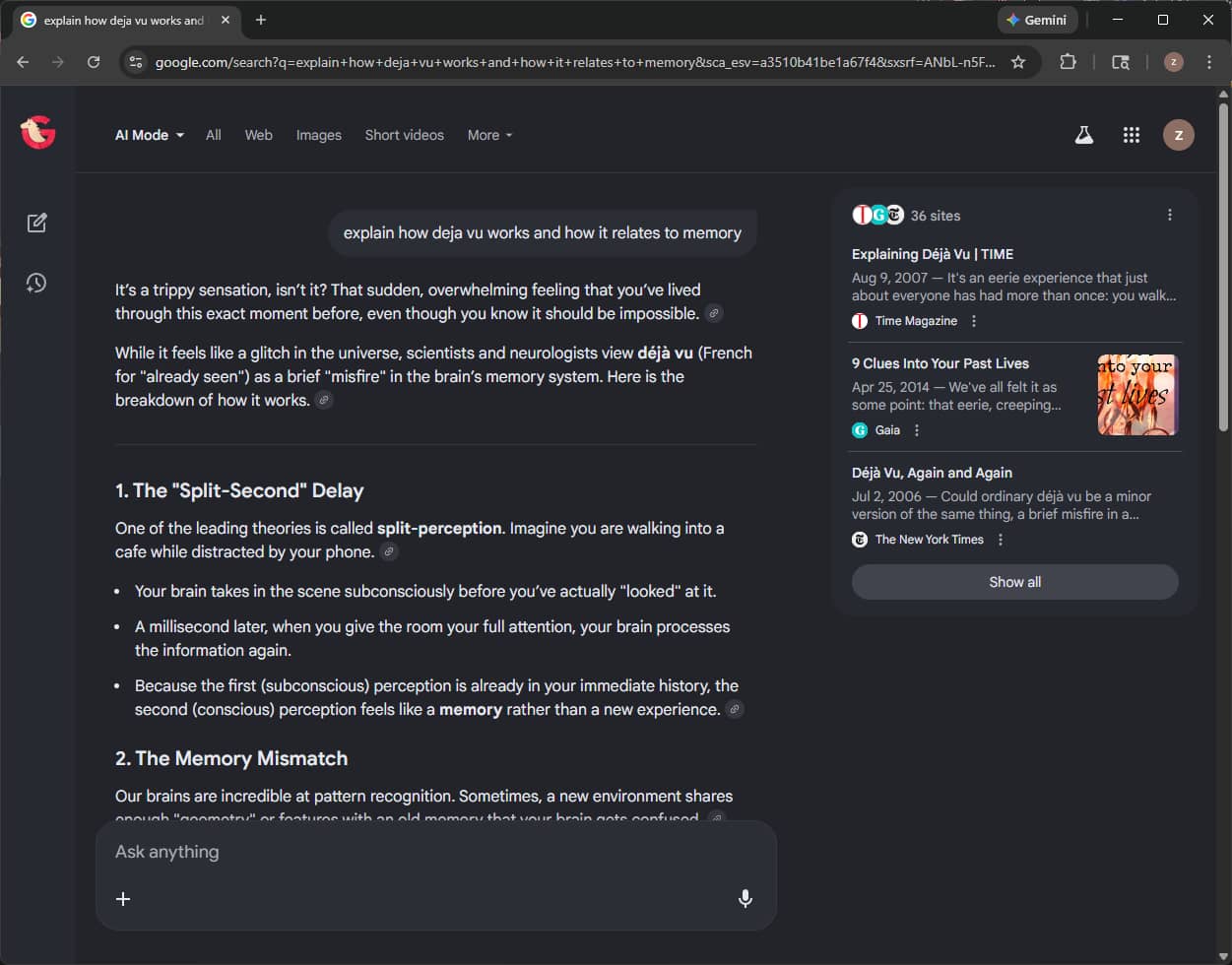
Task: Open Gemini from the title bar
Action: tap(1037, 20)
